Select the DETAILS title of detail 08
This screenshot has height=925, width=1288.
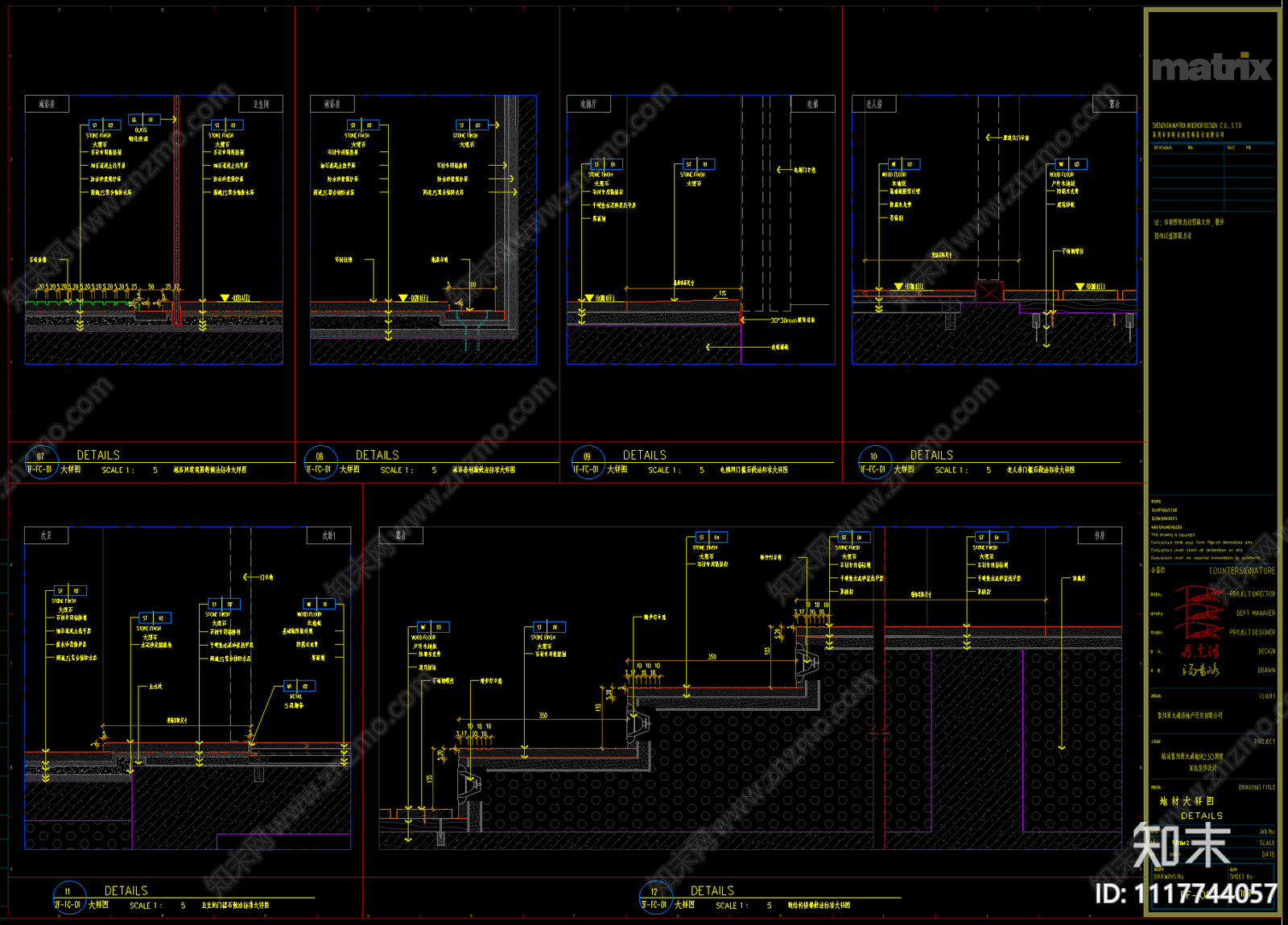click(378, 455)
